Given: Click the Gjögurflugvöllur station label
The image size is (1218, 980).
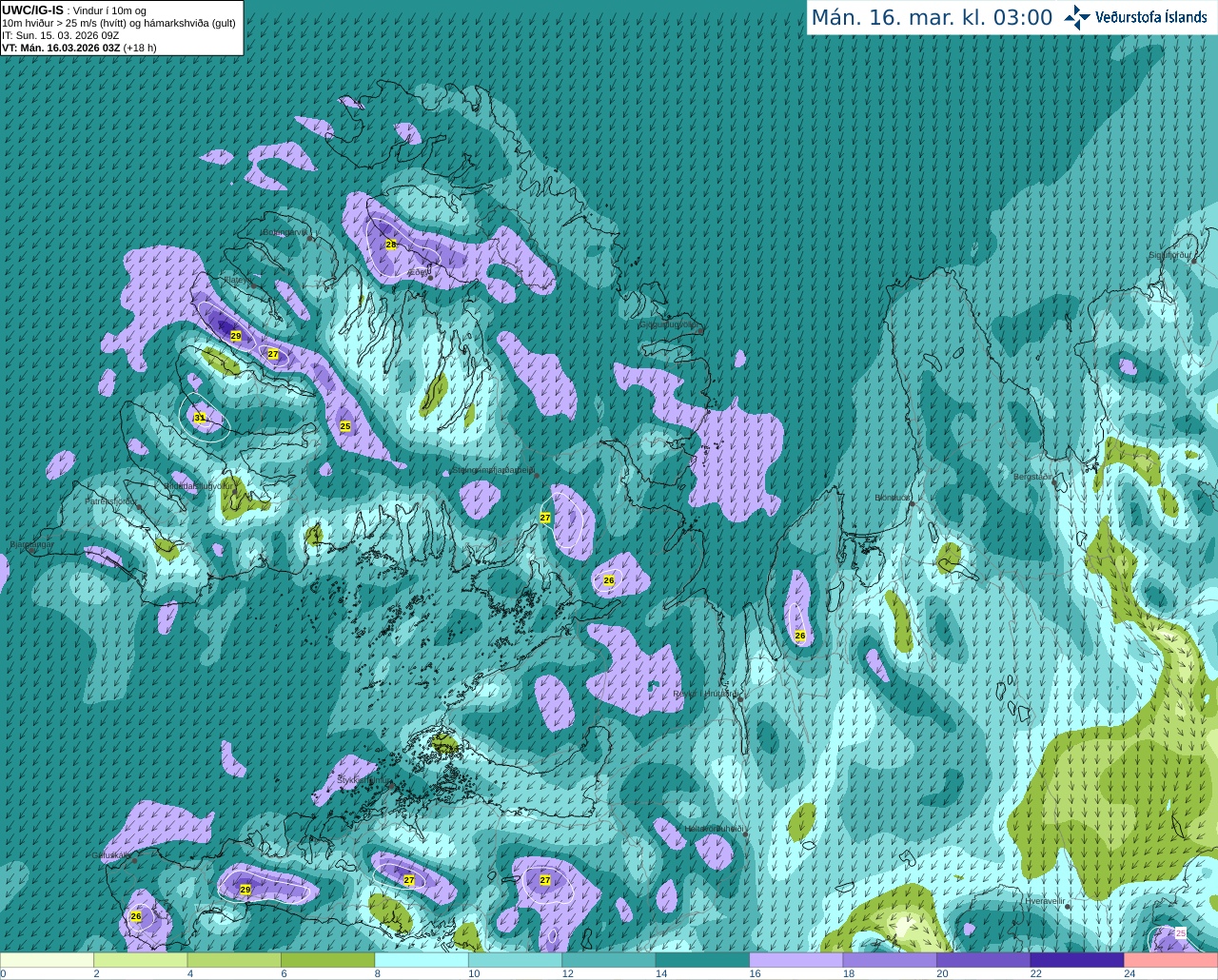Looking at the screenshot, I should tap(670, 324).
